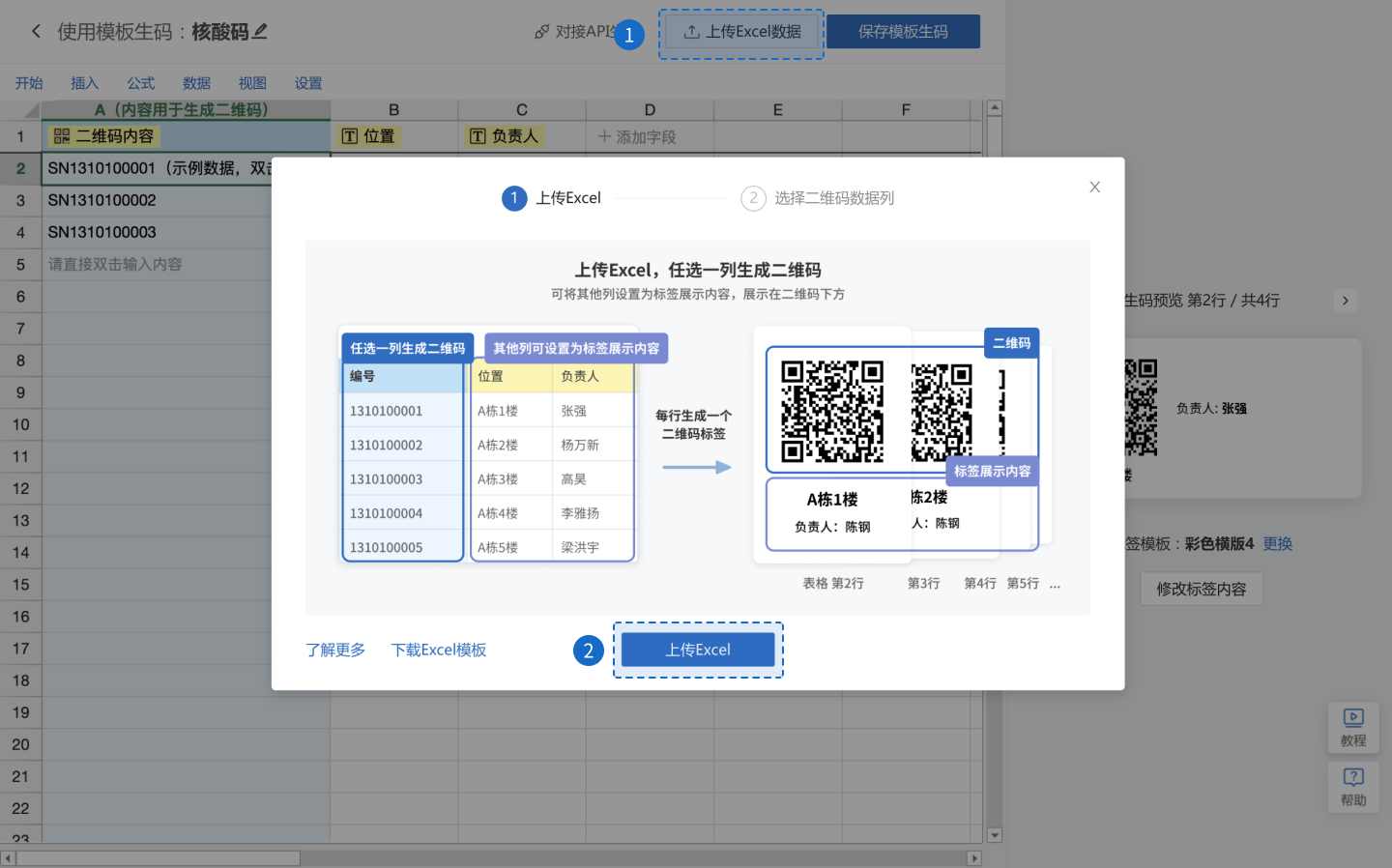Select row 7 header
Screen dimensions: 1392x868
20,329
